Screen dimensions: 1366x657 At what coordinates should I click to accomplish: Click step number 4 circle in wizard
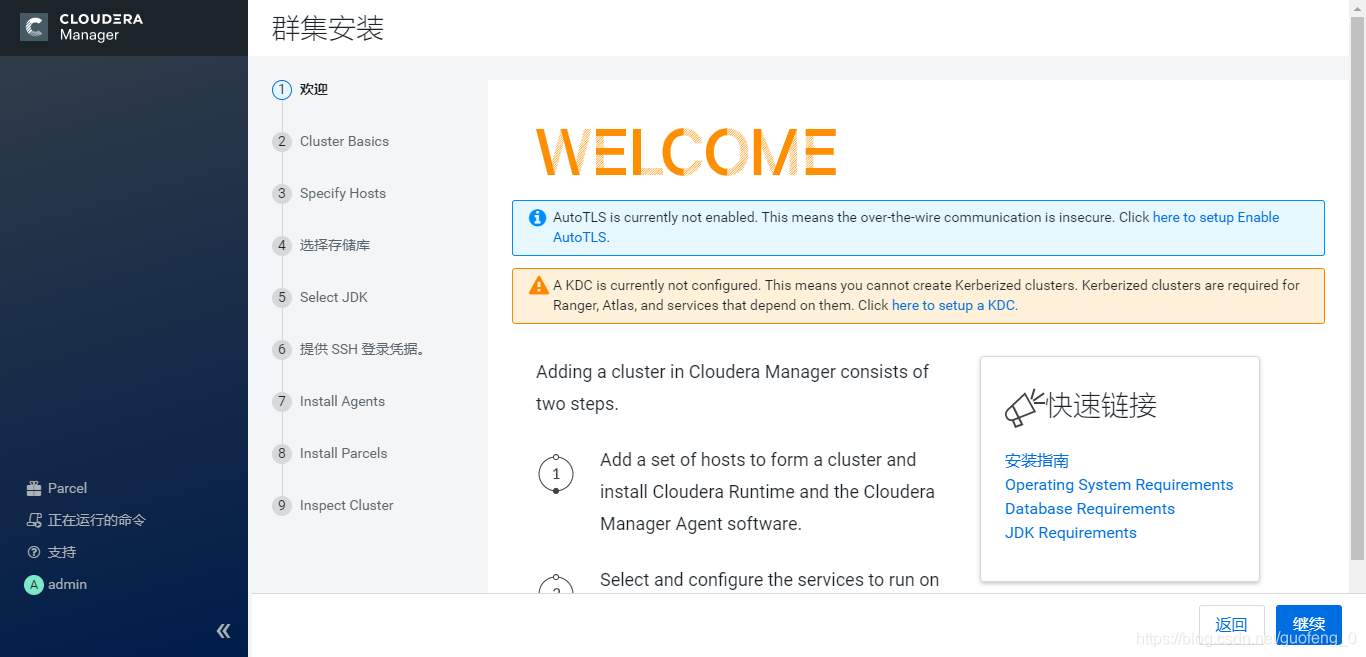282,246
